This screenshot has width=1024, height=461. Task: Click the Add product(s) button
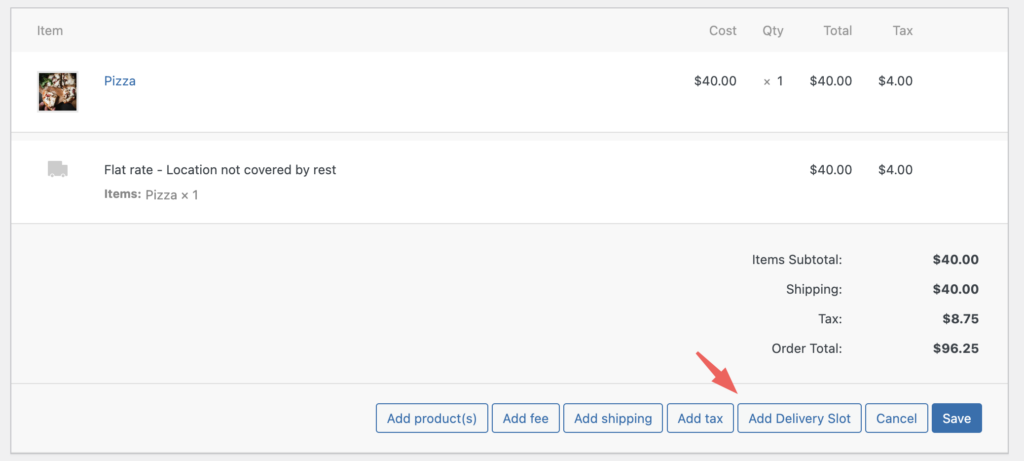[x=432, y=418]
